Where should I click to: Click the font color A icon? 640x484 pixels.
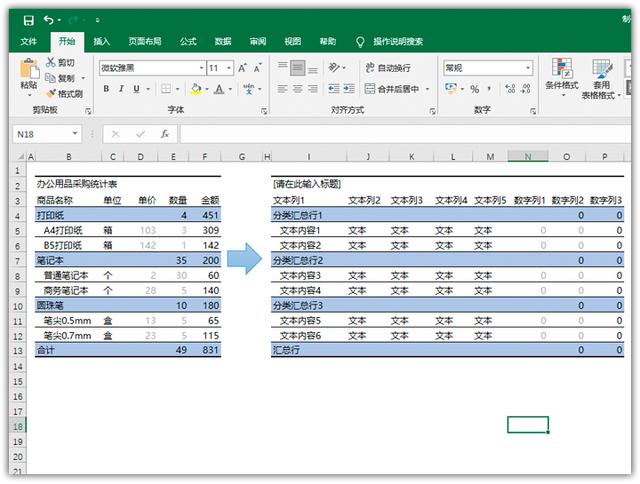219,89
